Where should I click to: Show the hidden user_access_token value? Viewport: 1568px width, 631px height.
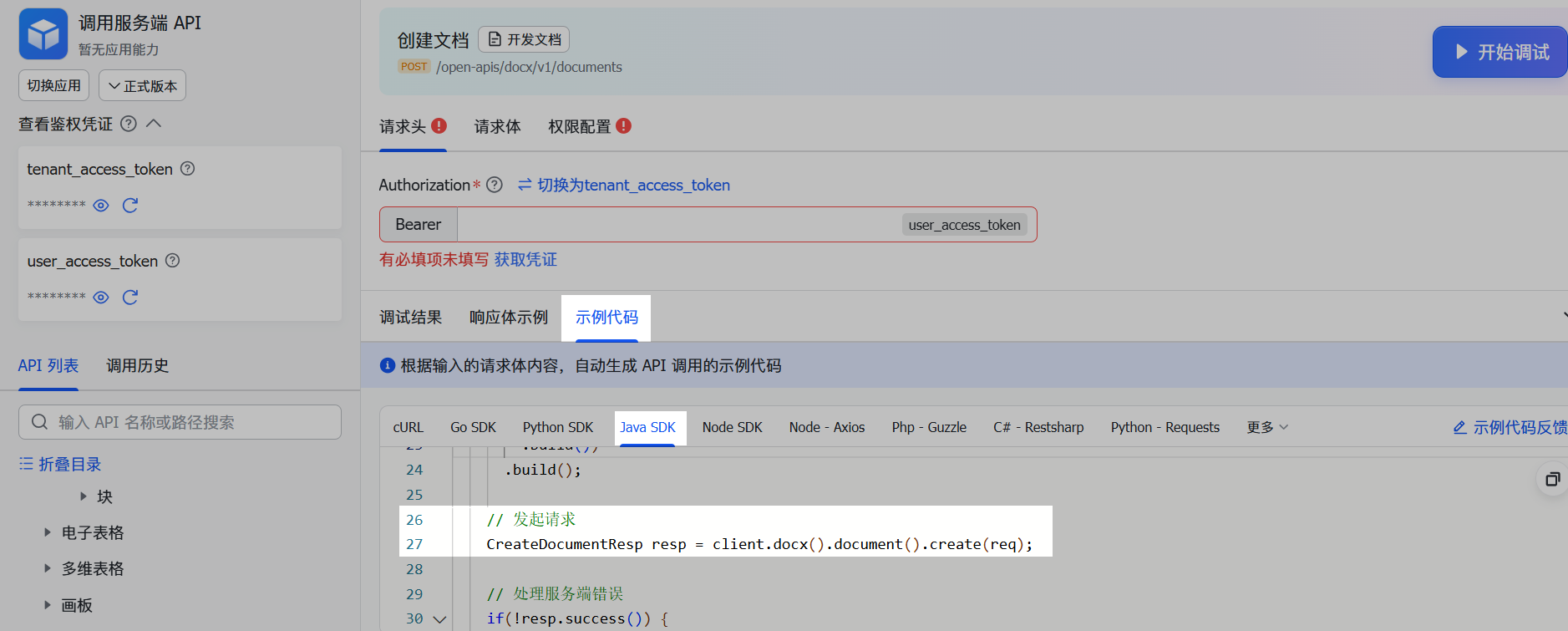(101, 298)
